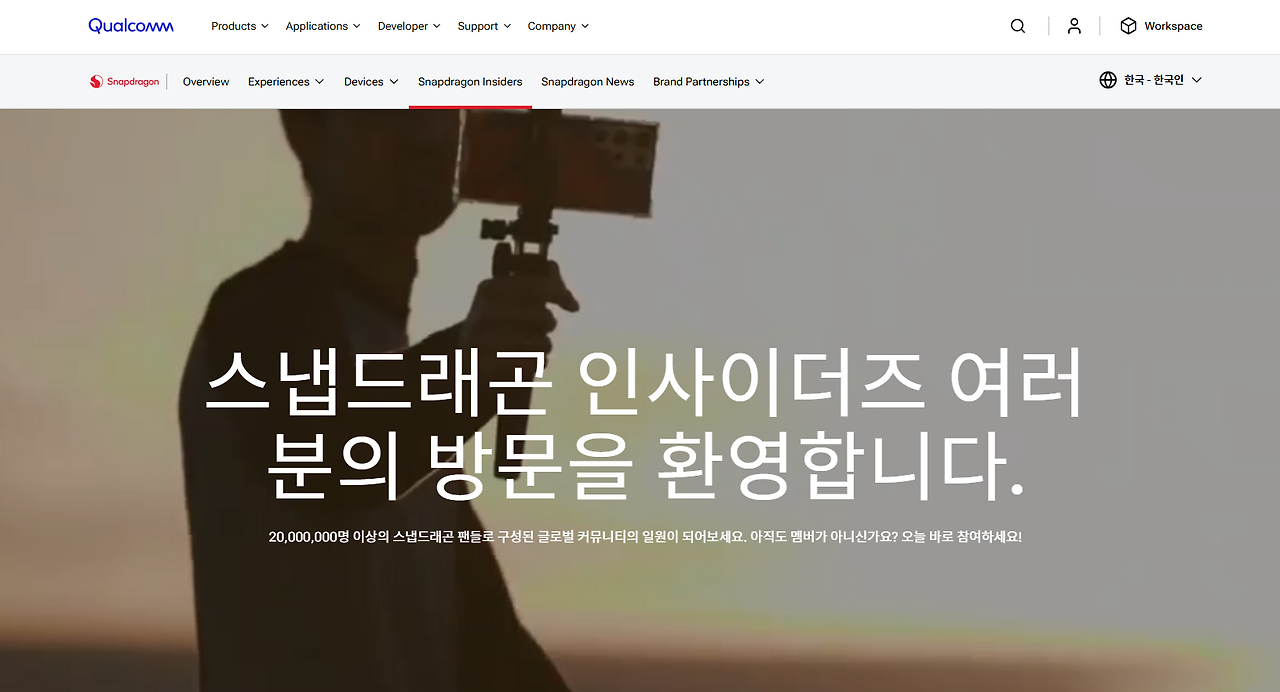The width and height of the screenshot is (1280, 692).
Task: Click the Workspace cube icon
Action: [x=1128, y=26]
